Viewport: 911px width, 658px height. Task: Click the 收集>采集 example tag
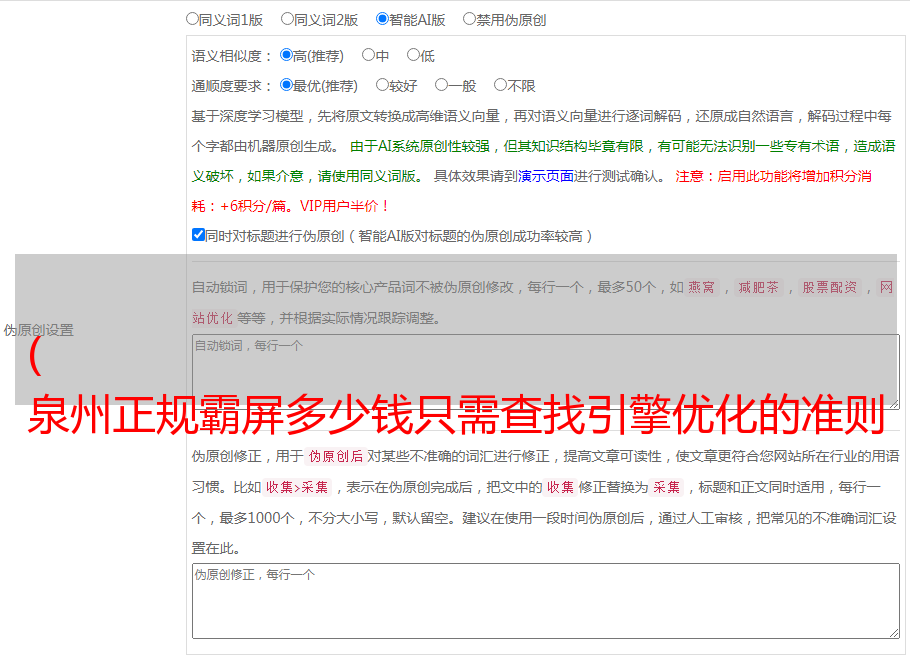[x=297, y=487]
